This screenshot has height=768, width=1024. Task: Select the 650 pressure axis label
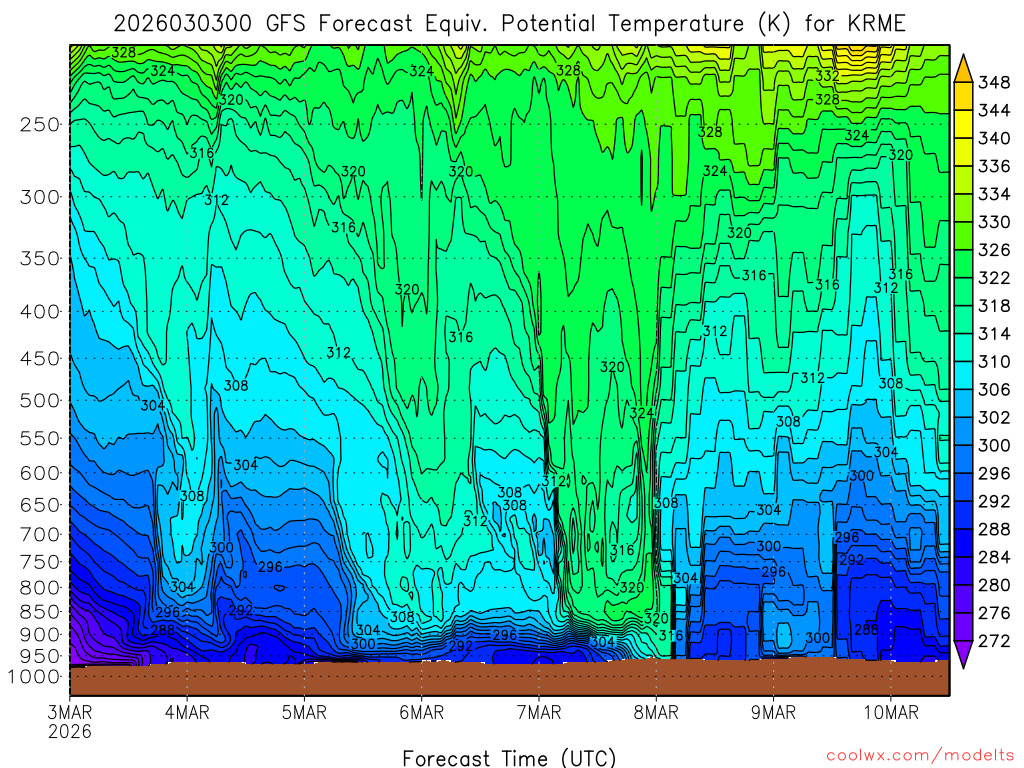(x=40, y=505)
